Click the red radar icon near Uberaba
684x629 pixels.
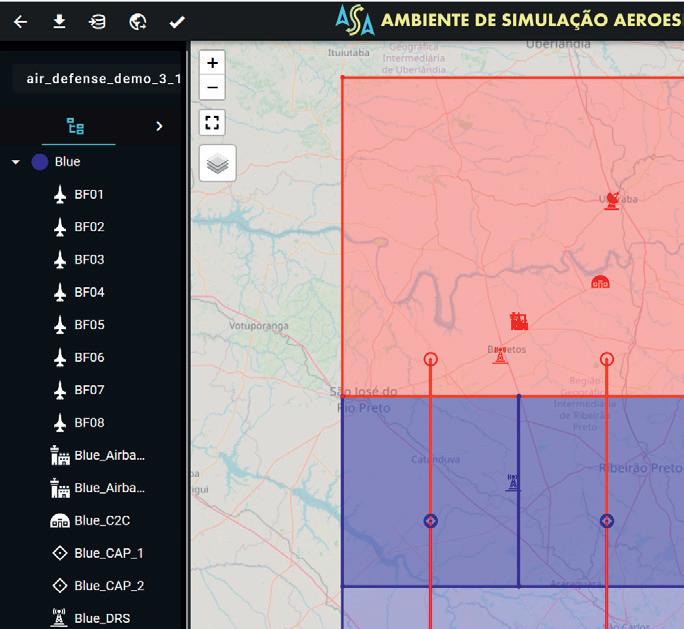pos(612,201)
